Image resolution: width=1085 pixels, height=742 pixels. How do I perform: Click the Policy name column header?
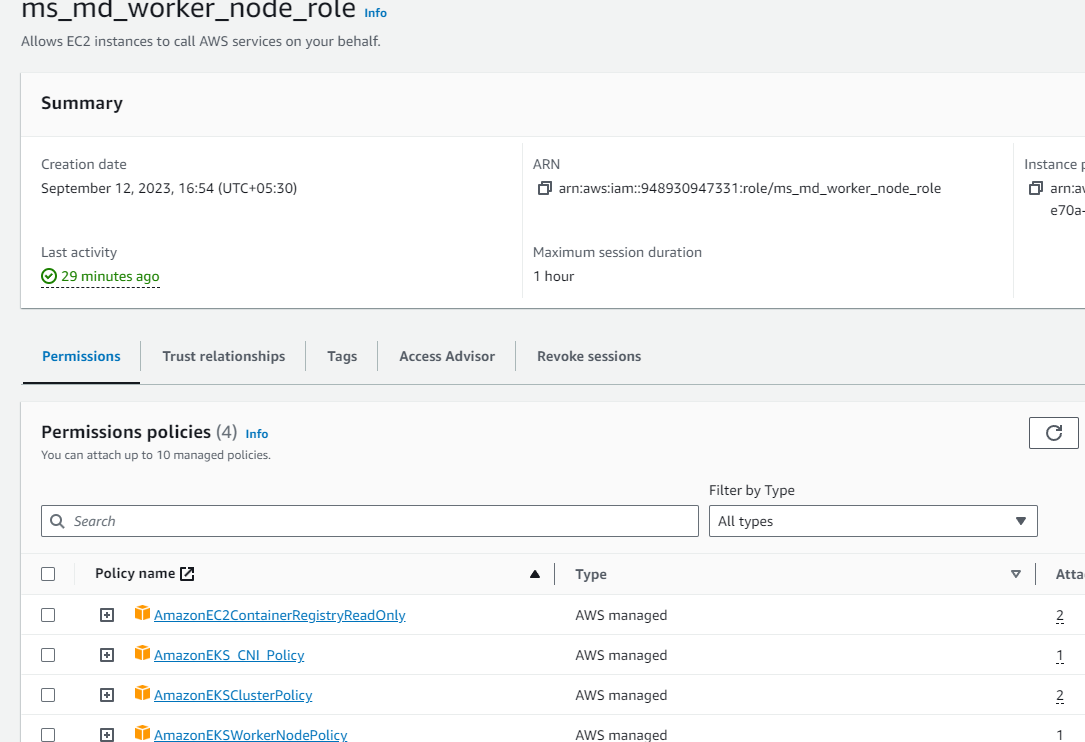pos(135,574)
